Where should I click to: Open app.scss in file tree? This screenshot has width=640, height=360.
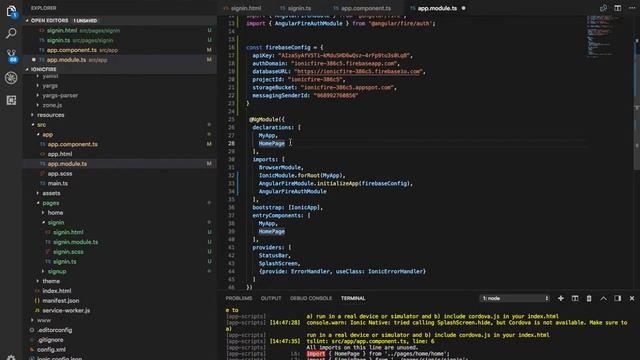120,174
